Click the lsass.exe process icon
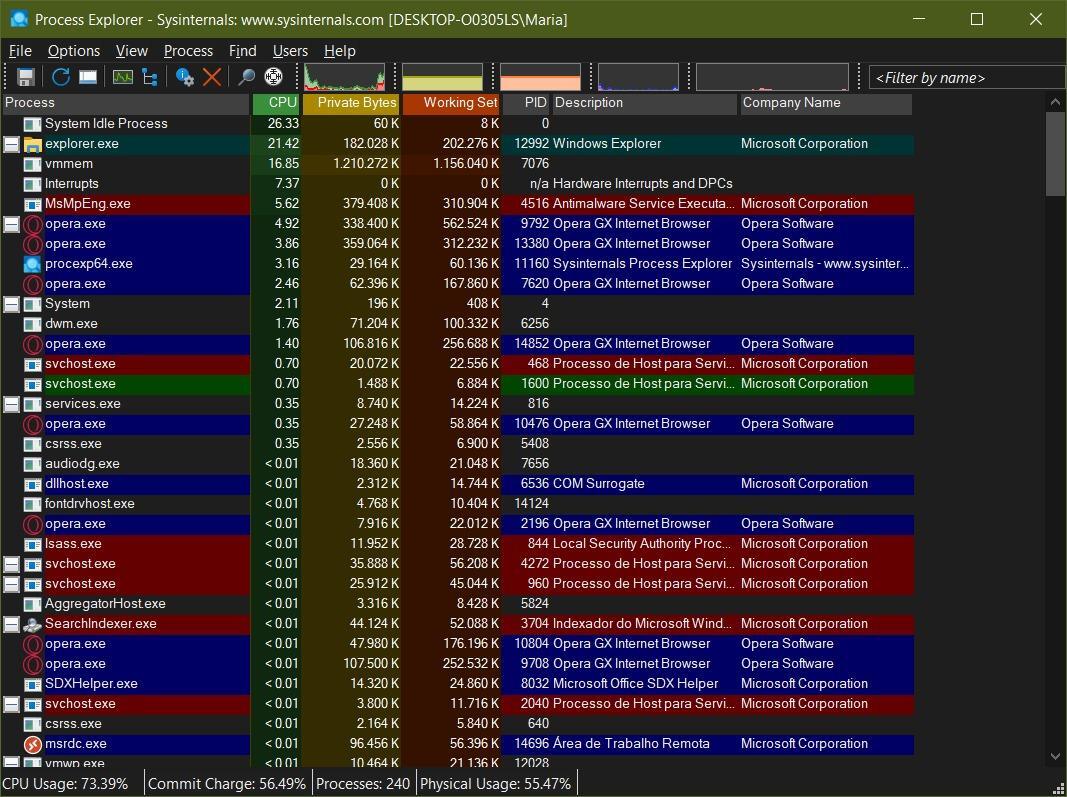1067x797 pixels. [32, 544]
